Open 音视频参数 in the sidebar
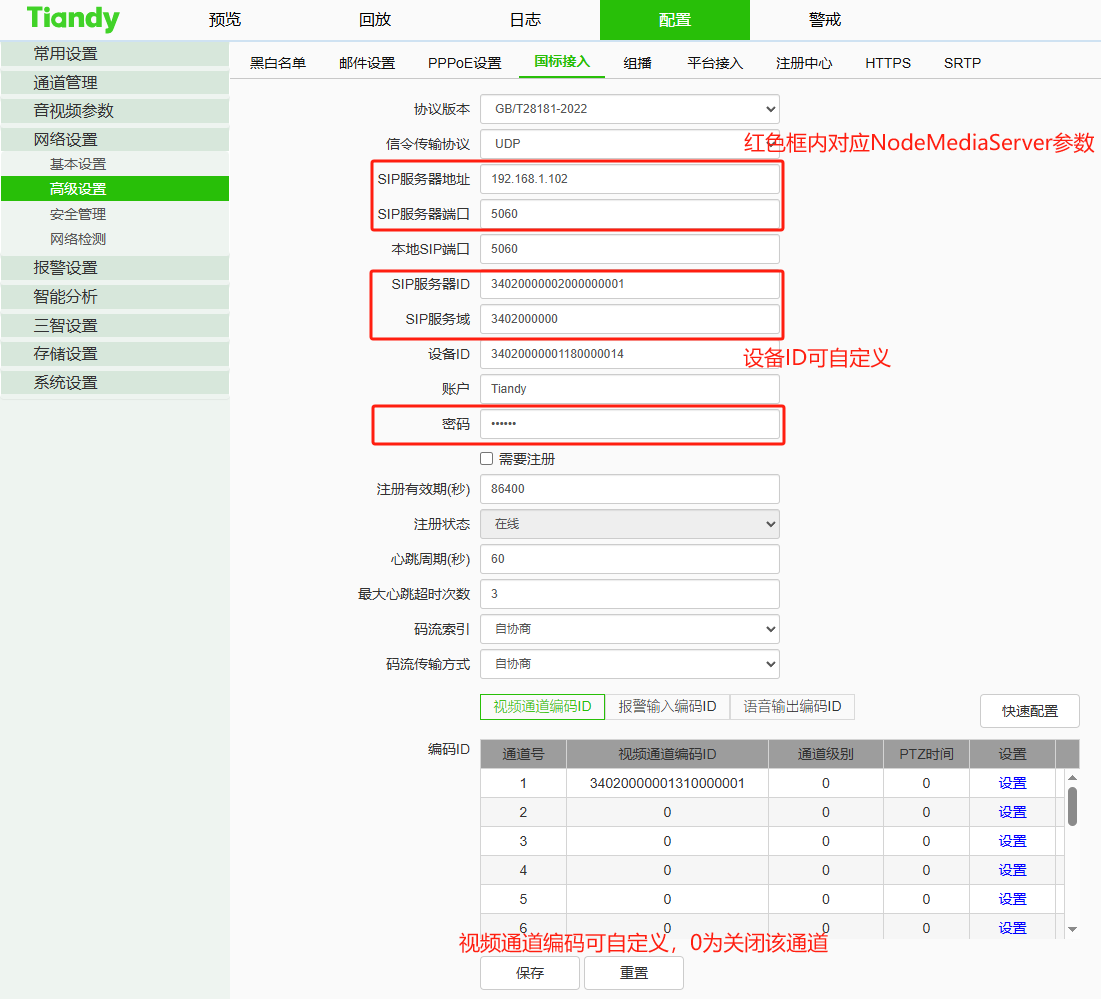Image resolution: width=1101 pixels, height=999 pixels. (x=115, y=111)
